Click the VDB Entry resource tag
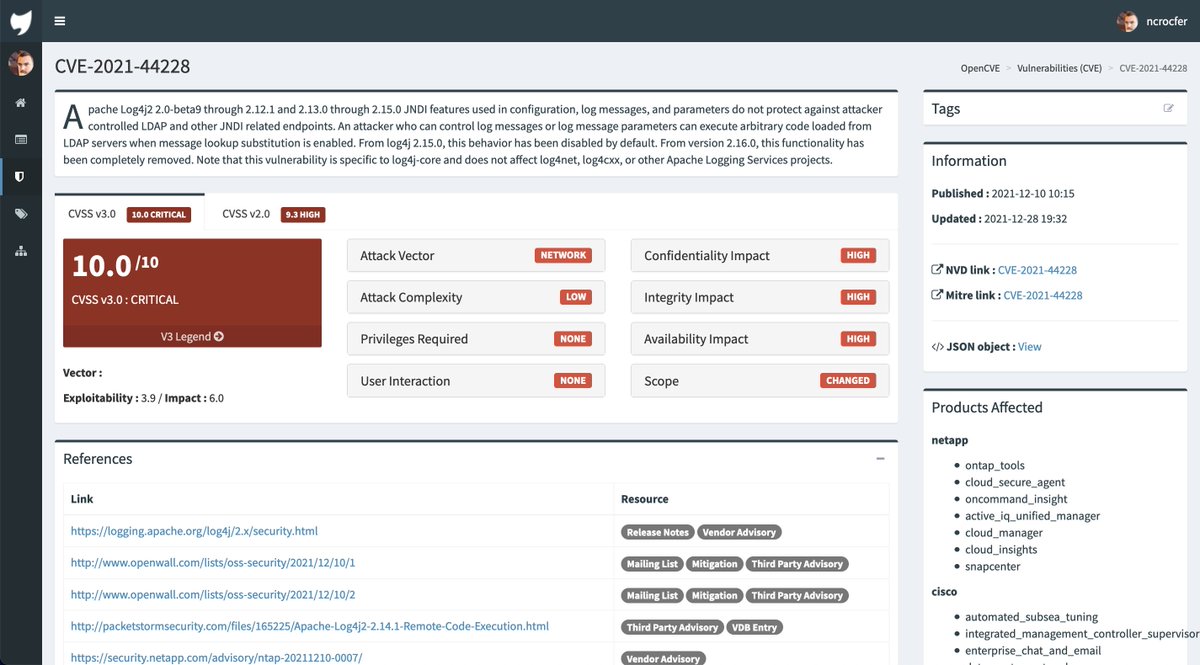The image size is (1200, 665). pos(754,628)
